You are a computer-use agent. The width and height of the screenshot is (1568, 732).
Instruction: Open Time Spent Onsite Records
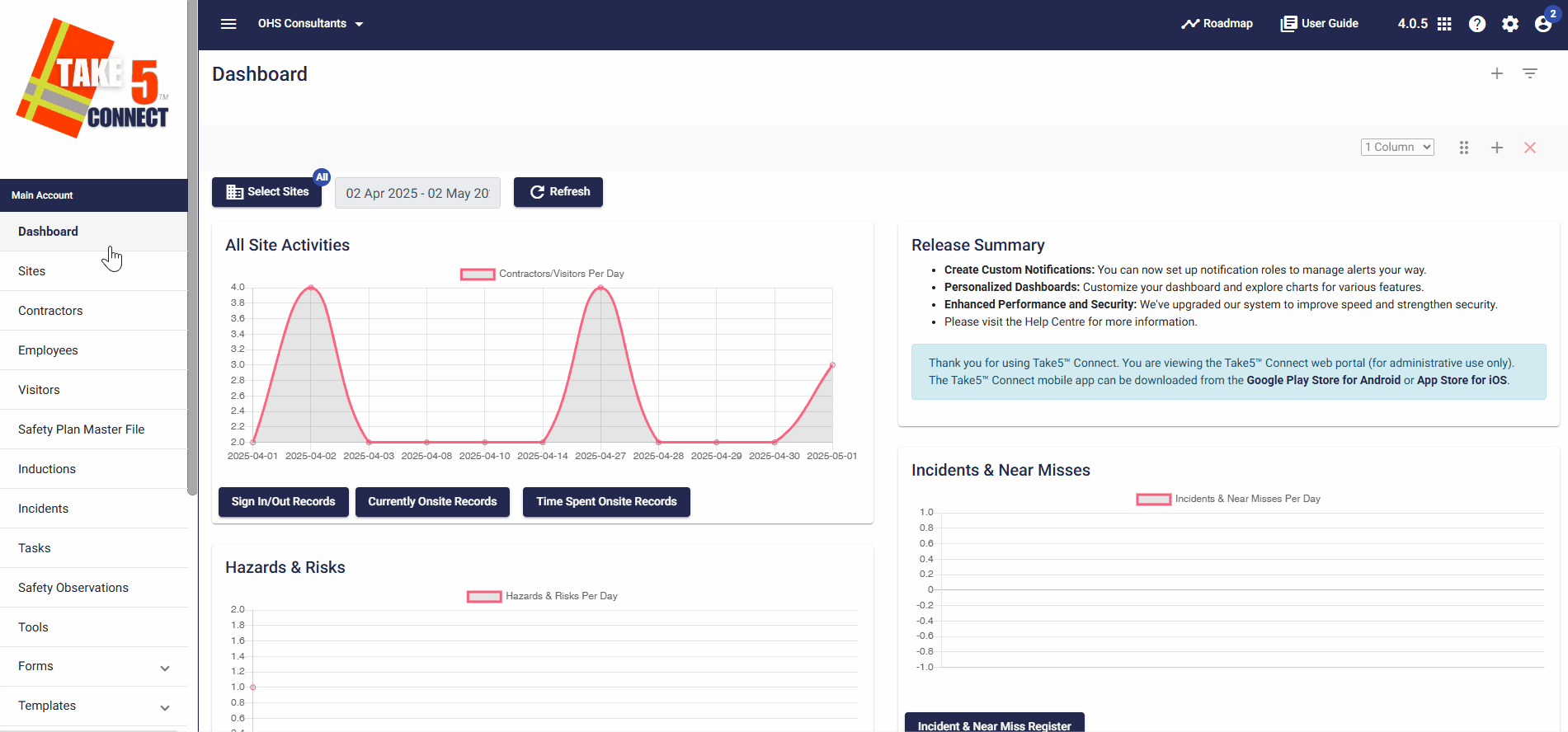606,502
